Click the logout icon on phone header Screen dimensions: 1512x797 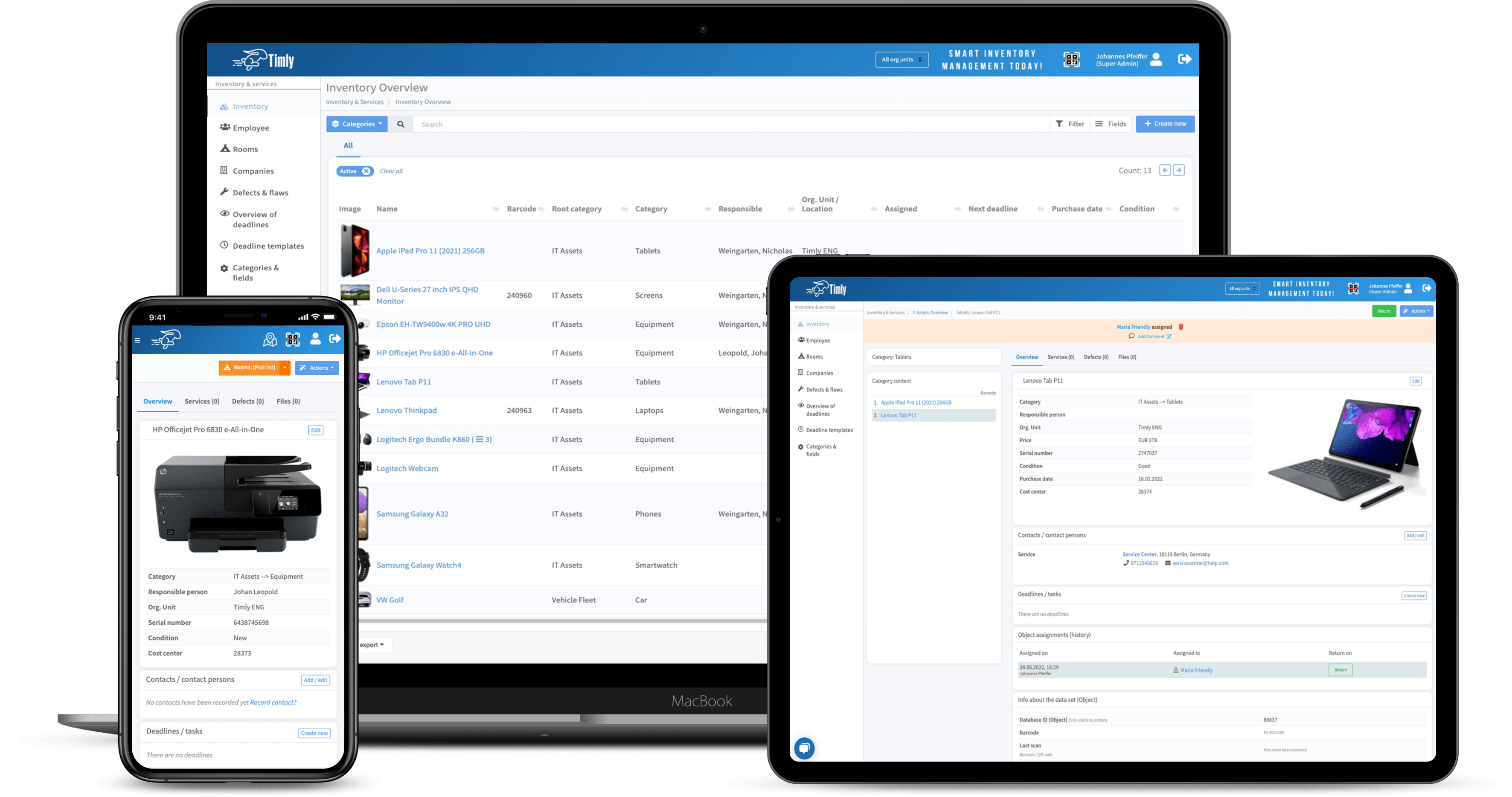tap(335, 339)
